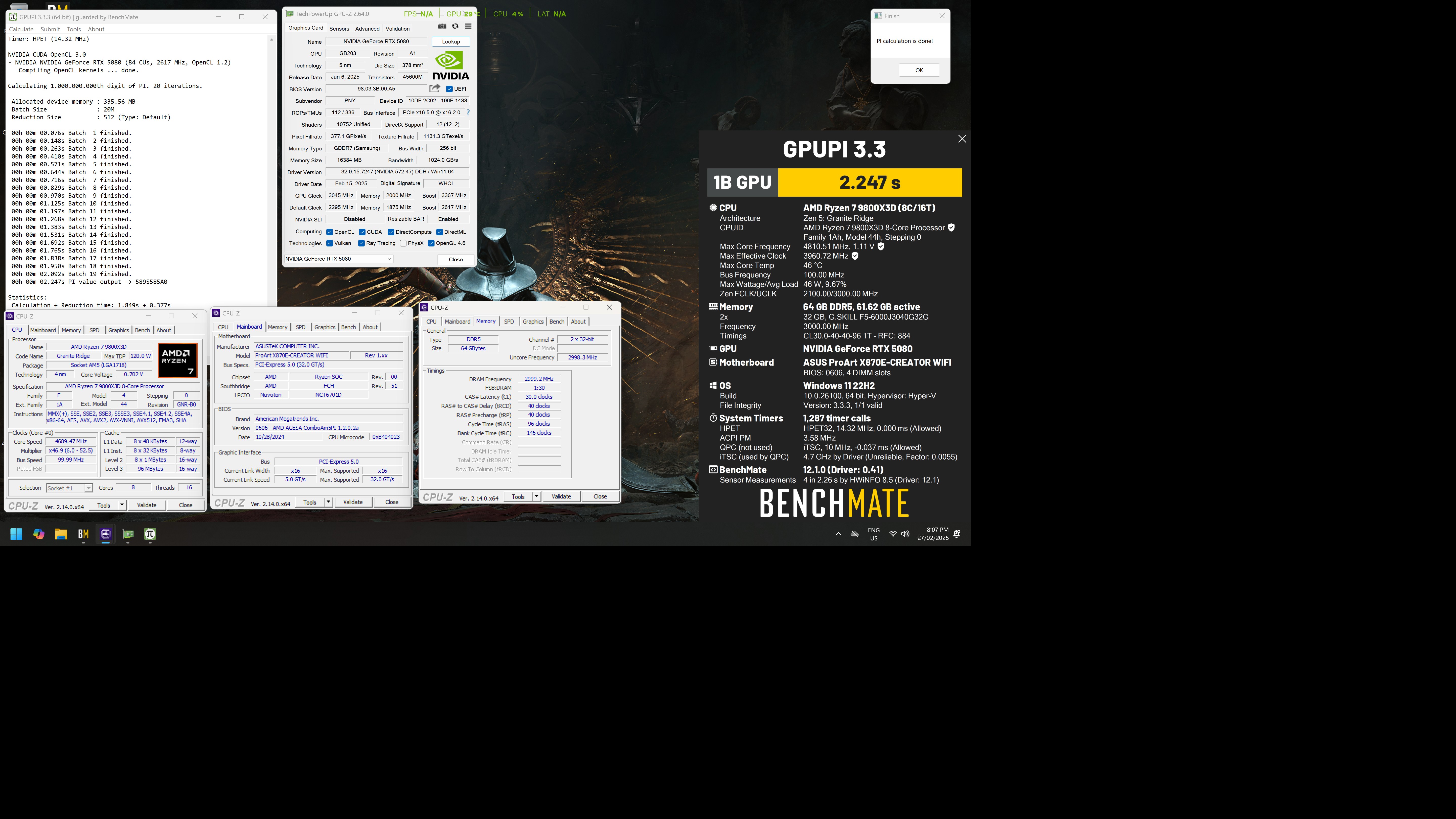Expand Tools dropdown arrow in CPU-Z CPU window
This screenshot has height=819, width=1456.
(x=122, y=505)
